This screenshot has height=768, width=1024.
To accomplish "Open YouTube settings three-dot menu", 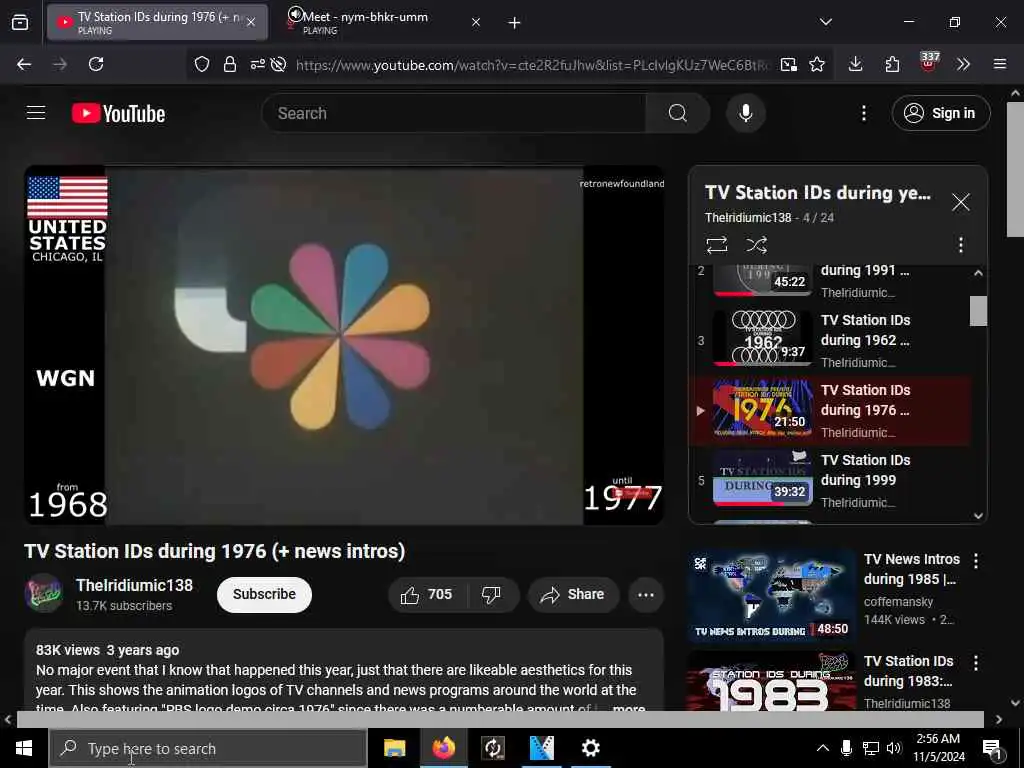I will tap(863, 113).
